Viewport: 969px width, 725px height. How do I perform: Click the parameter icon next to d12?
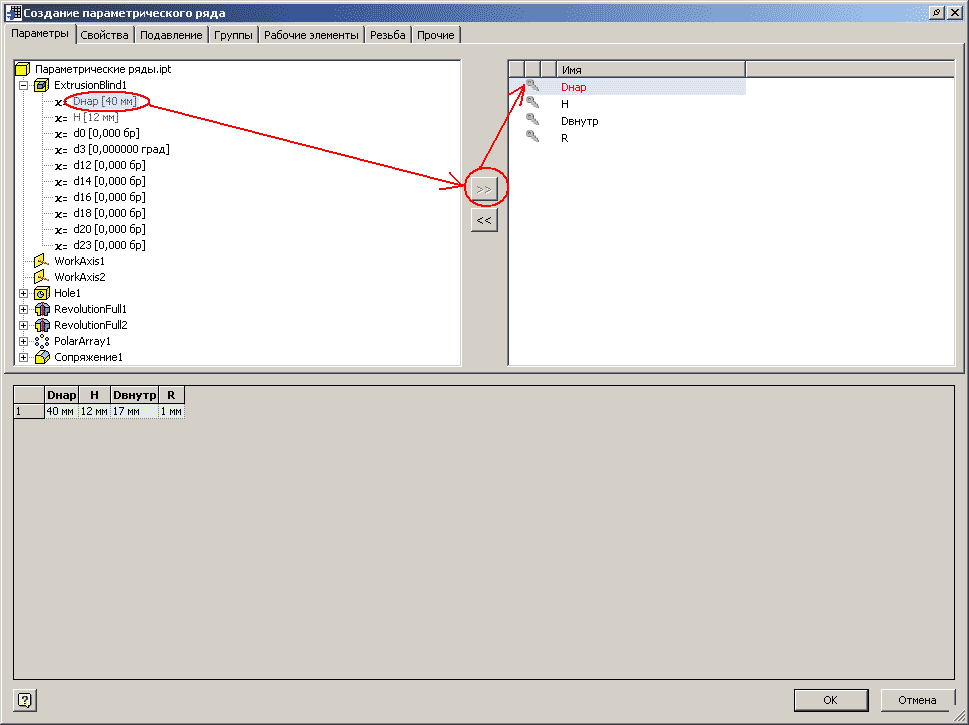[x=61, y=166]
